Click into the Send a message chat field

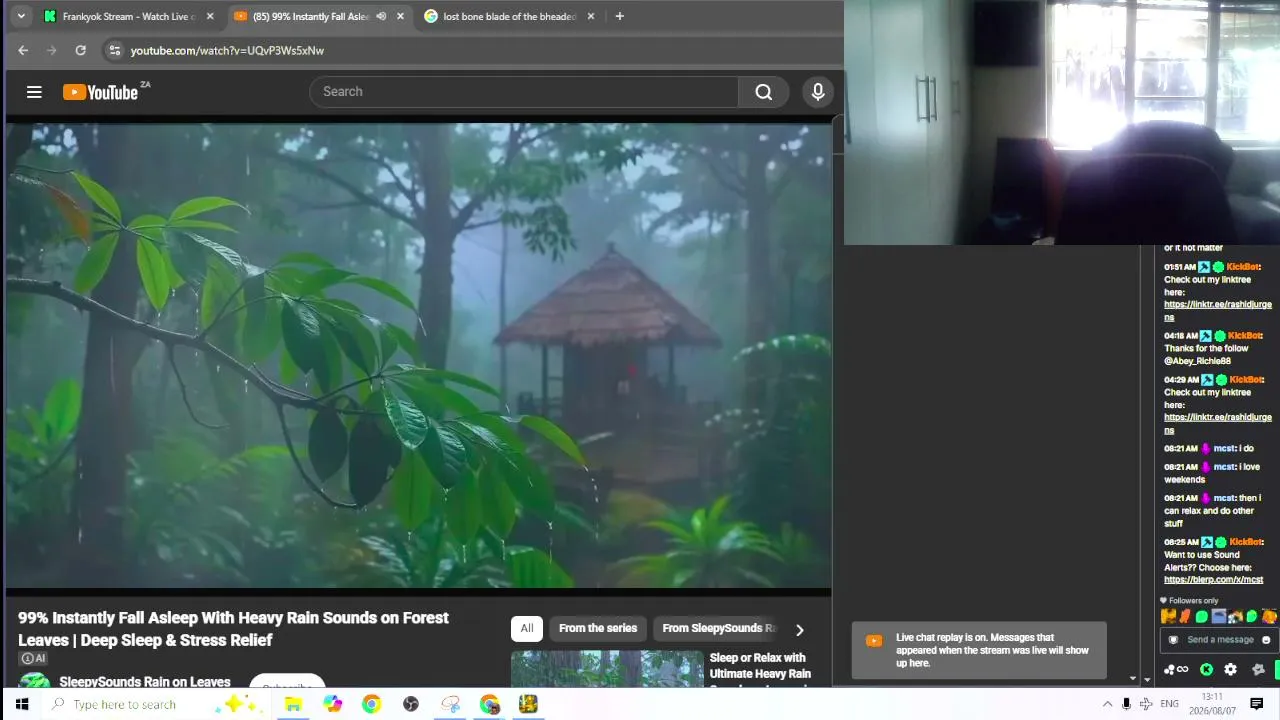click(1219, 640)
